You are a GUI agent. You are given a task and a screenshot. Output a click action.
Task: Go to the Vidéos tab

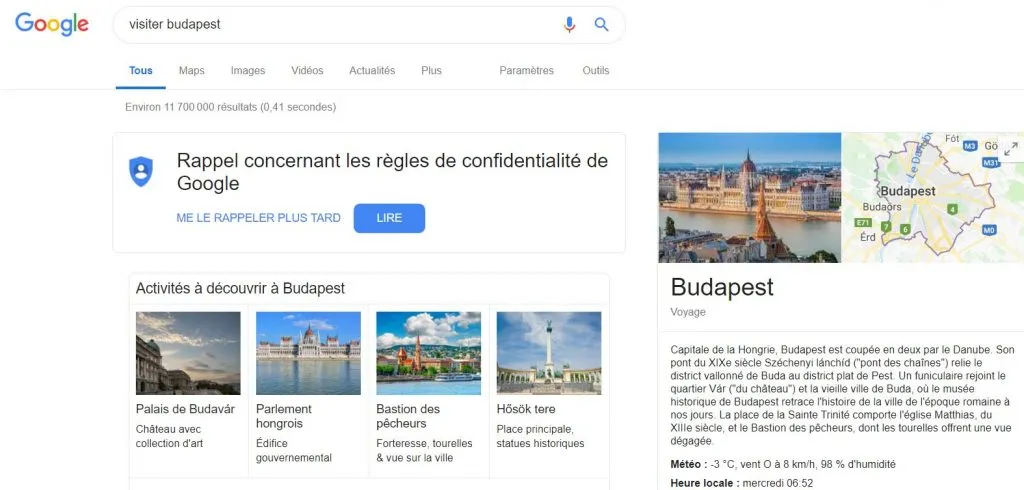pos(307,71)
